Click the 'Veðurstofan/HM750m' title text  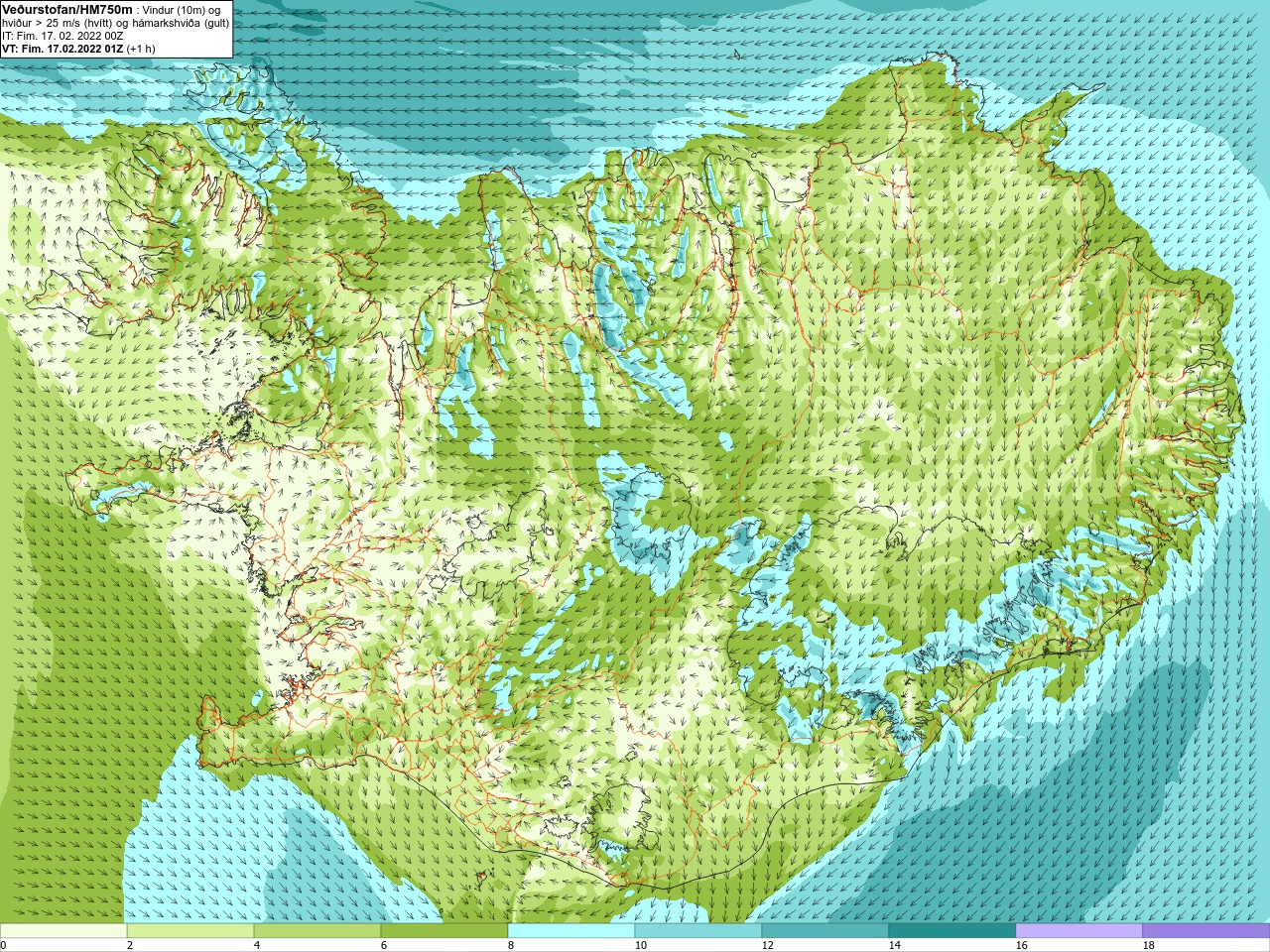[67, 9]
